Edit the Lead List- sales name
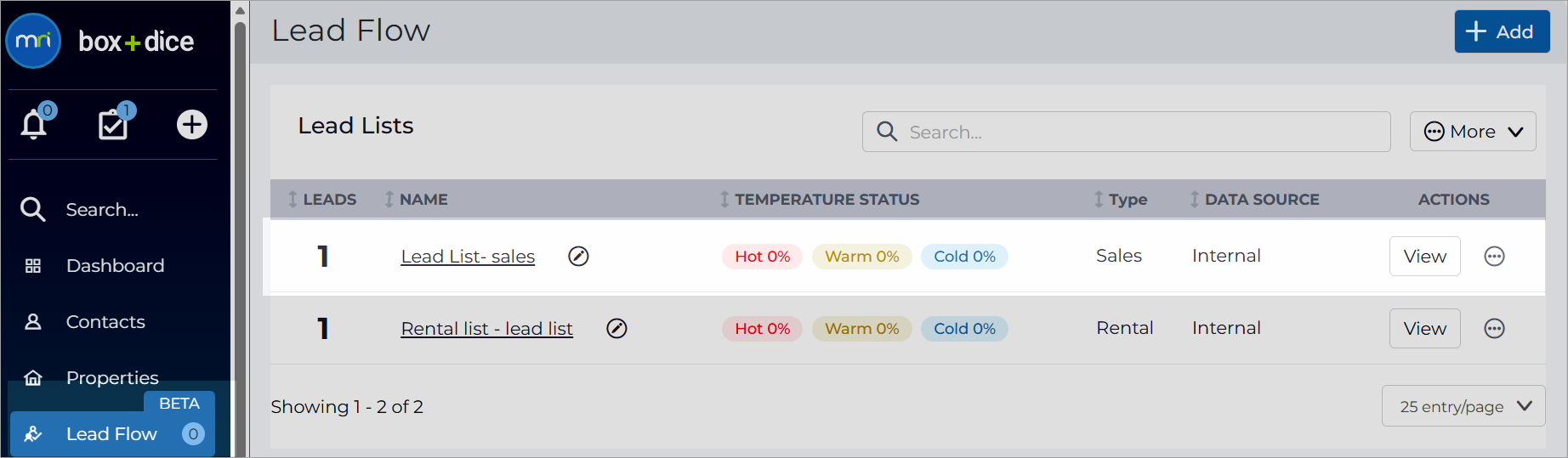 (x=578, y=256)
